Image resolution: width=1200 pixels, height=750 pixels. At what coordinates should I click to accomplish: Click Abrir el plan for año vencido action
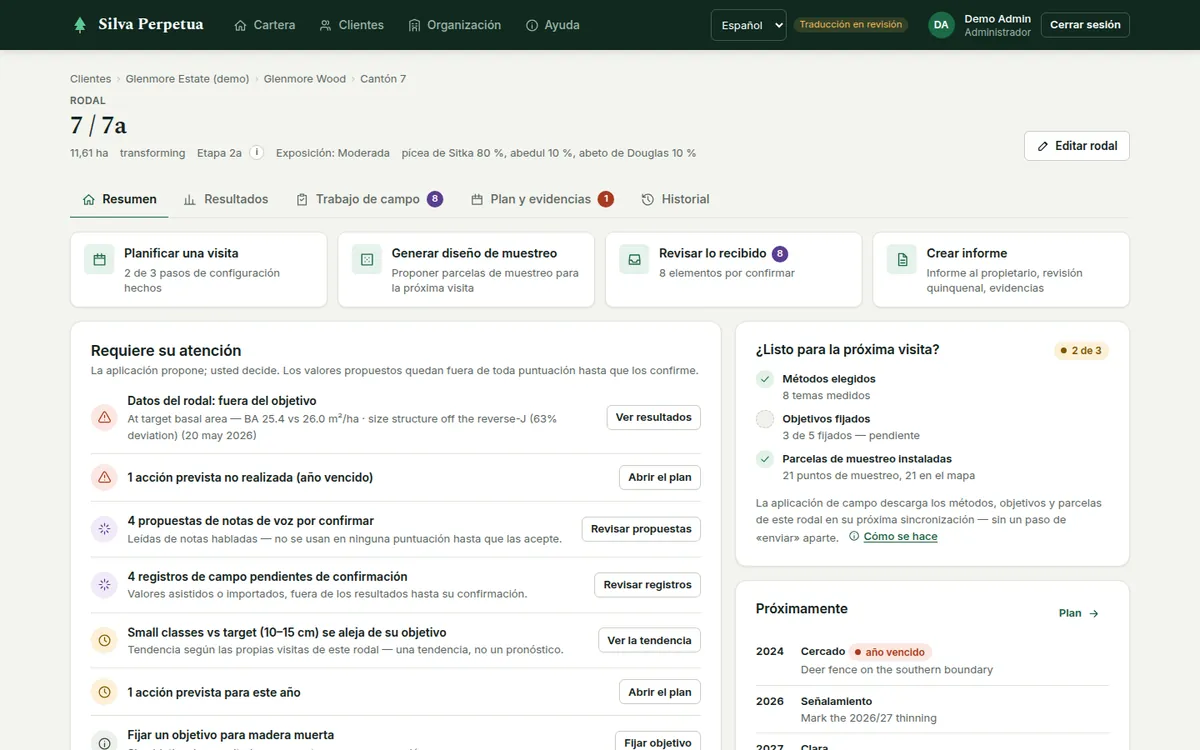click(x=660, y=478)
